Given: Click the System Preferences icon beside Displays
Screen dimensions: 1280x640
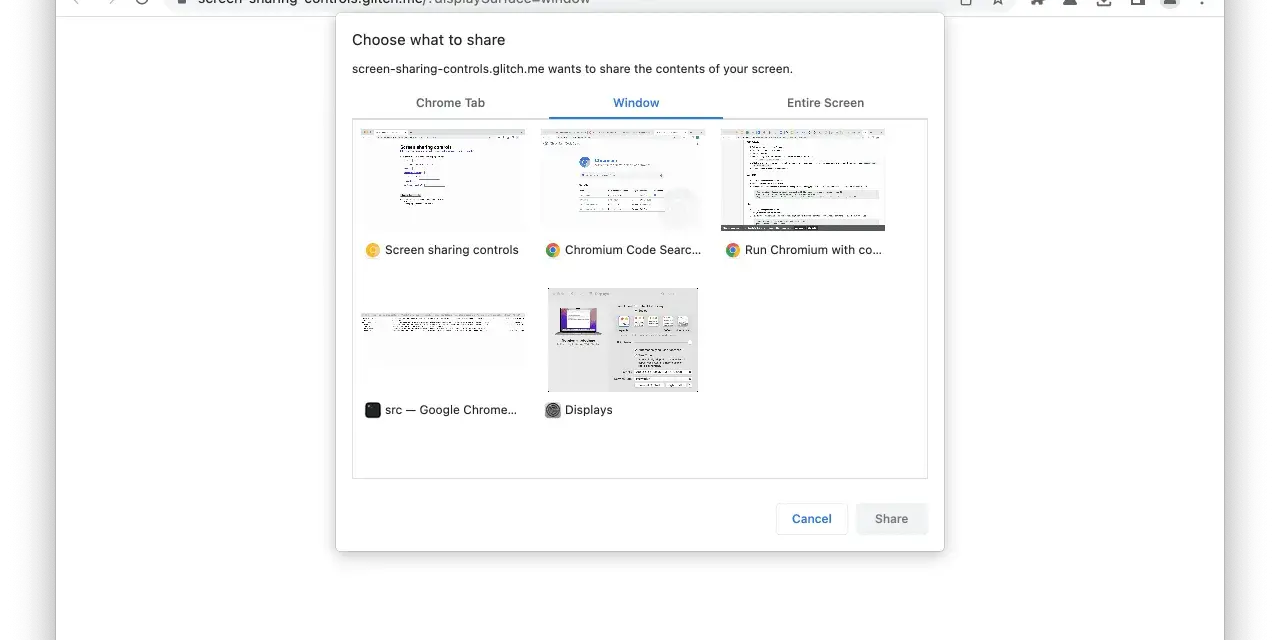Looking at the screenshot, I should pos(553,410).
